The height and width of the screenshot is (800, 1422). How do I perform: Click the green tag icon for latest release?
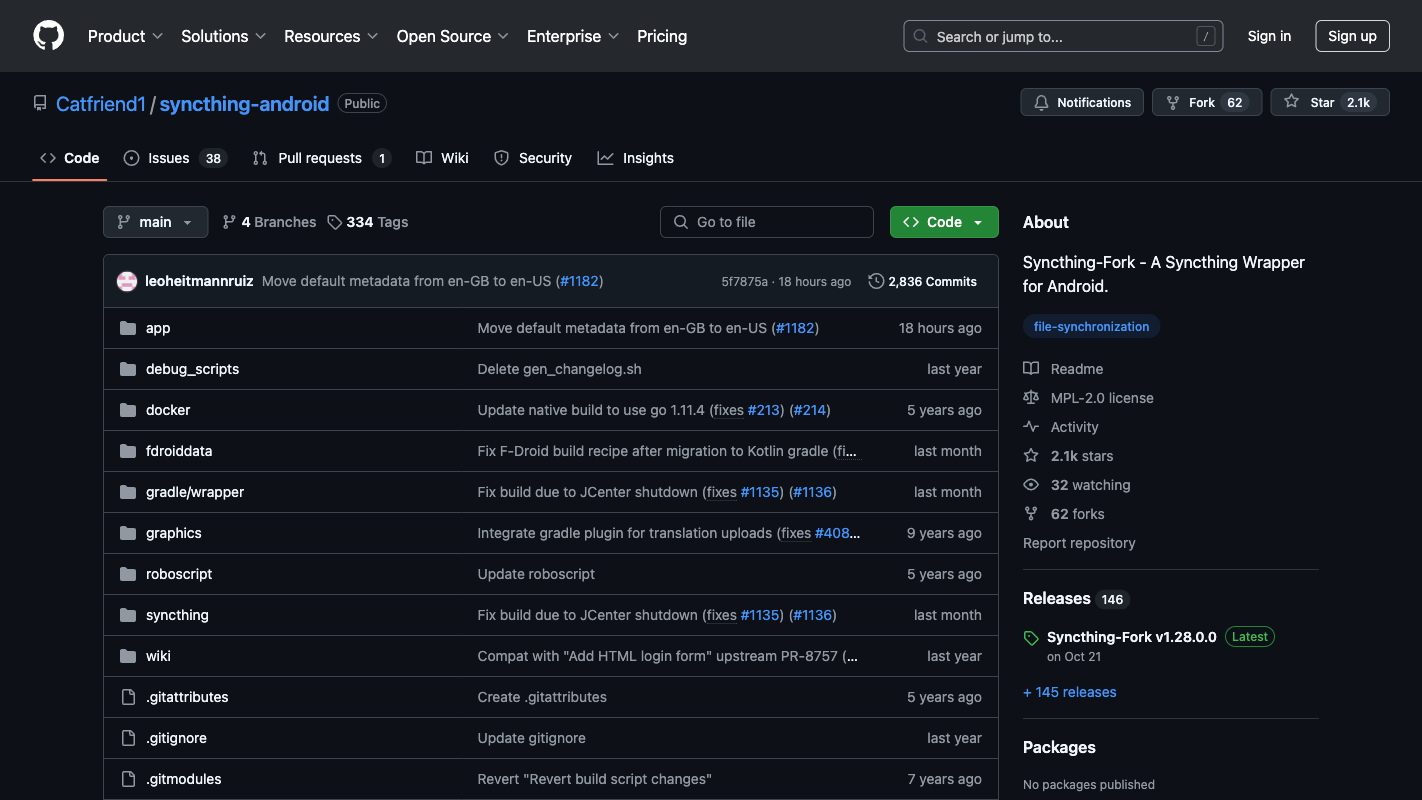pos(1031,638)
